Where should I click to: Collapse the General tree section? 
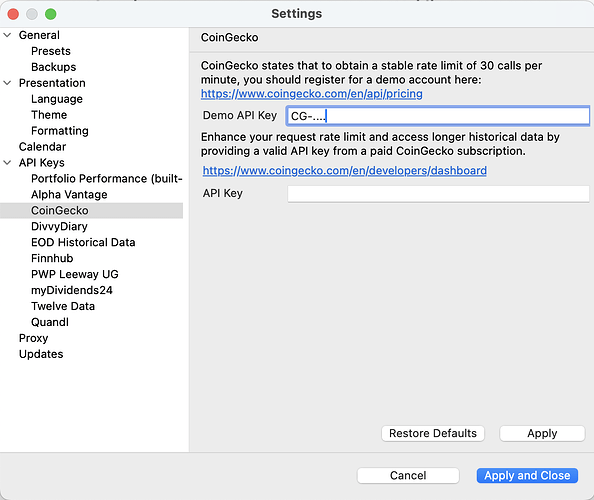(x=7, y=35)
